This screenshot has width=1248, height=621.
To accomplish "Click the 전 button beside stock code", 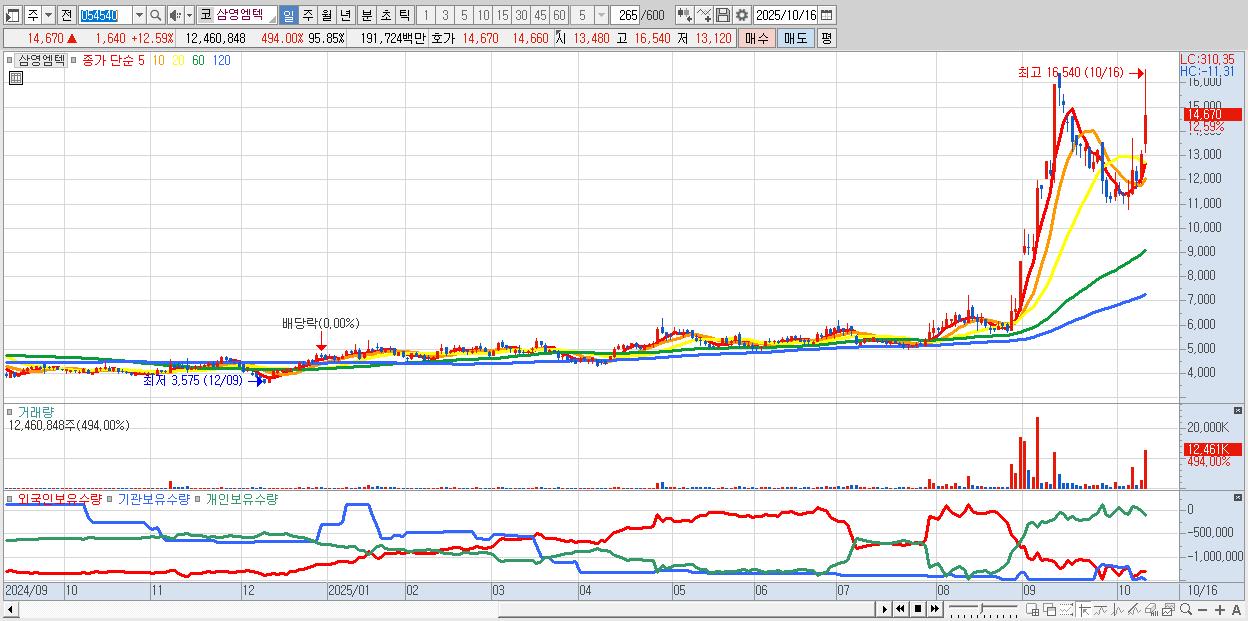I will click(x=66, y=15).
